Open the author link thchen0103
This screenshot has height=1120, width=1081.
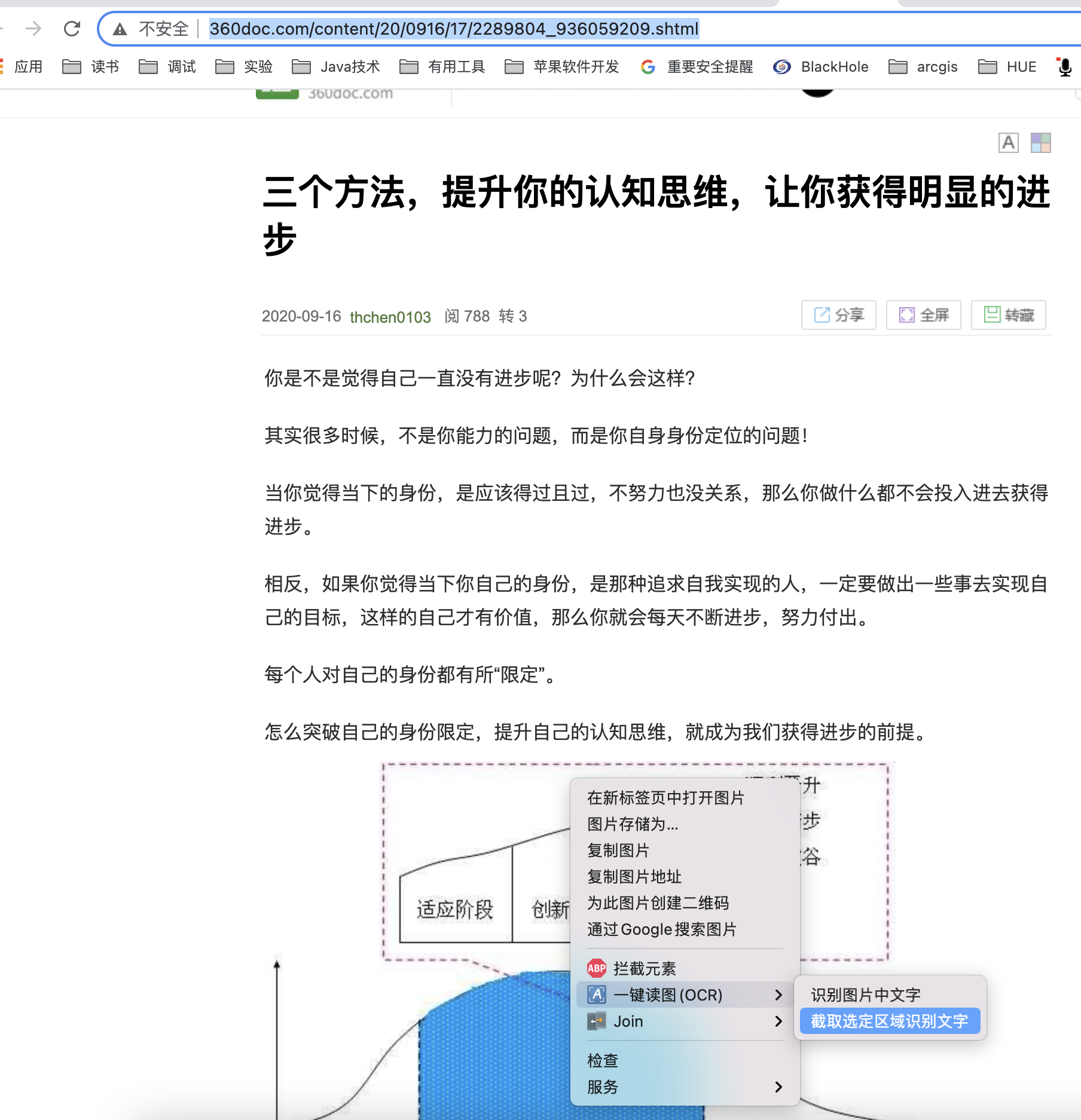[389, 317]
